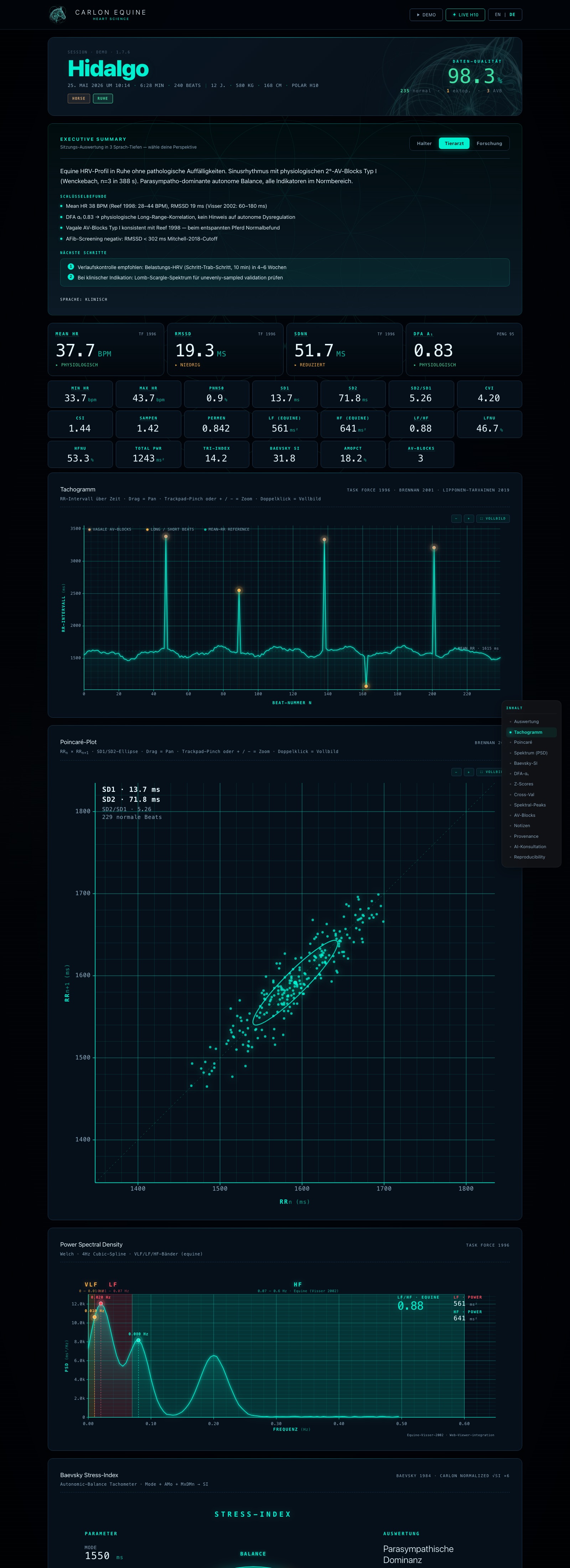
Task: Click the 98.3% Daten-Qualität value
Action: tap(475, 76)
